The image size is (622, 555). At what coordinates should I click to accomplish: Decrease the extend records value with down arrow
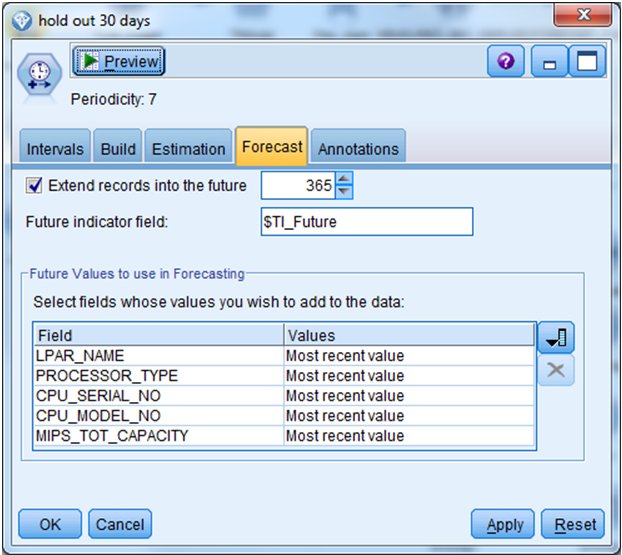(x=344, y=191)
